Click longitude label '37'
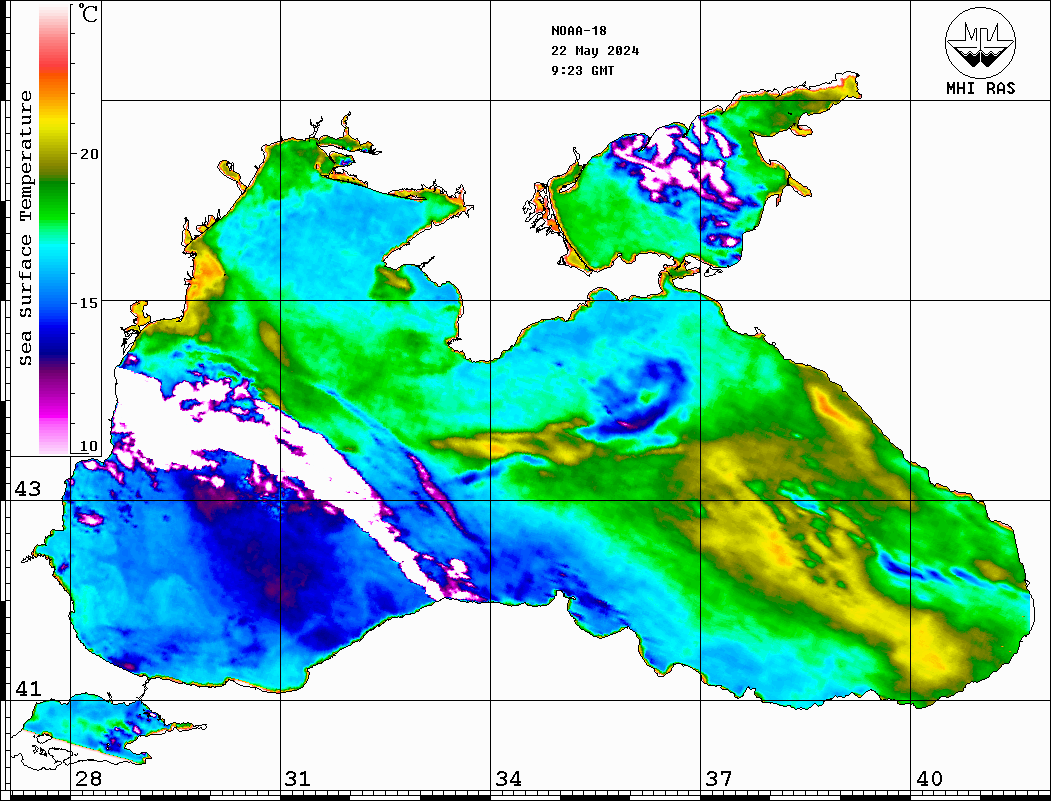 pos(719,779)
